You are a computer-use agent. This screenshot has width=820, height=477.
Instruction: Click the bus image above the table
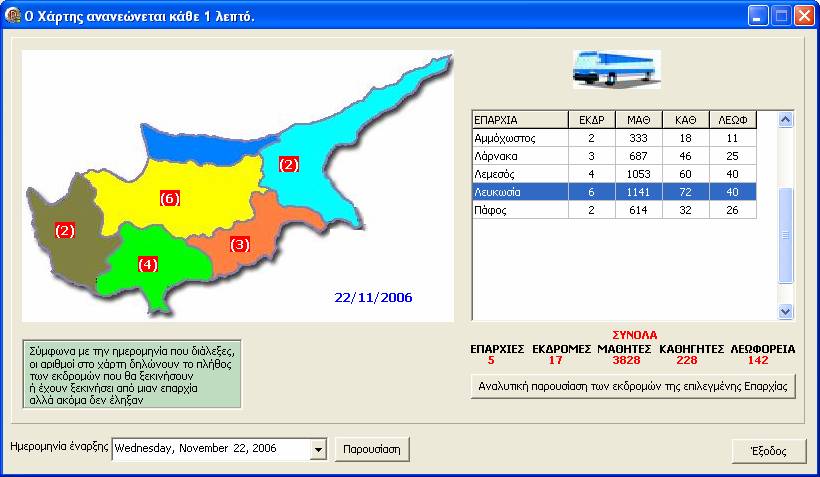(x=617, y=69)
